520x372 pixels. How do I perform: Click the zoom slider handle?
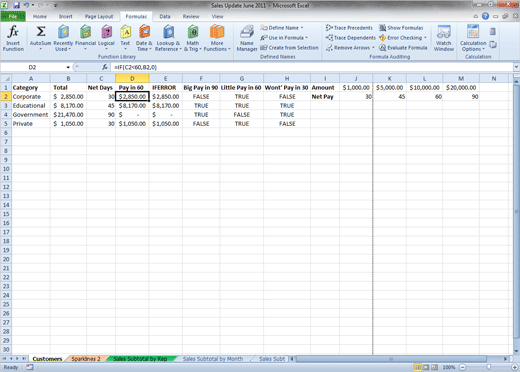[x=489, y=367]
